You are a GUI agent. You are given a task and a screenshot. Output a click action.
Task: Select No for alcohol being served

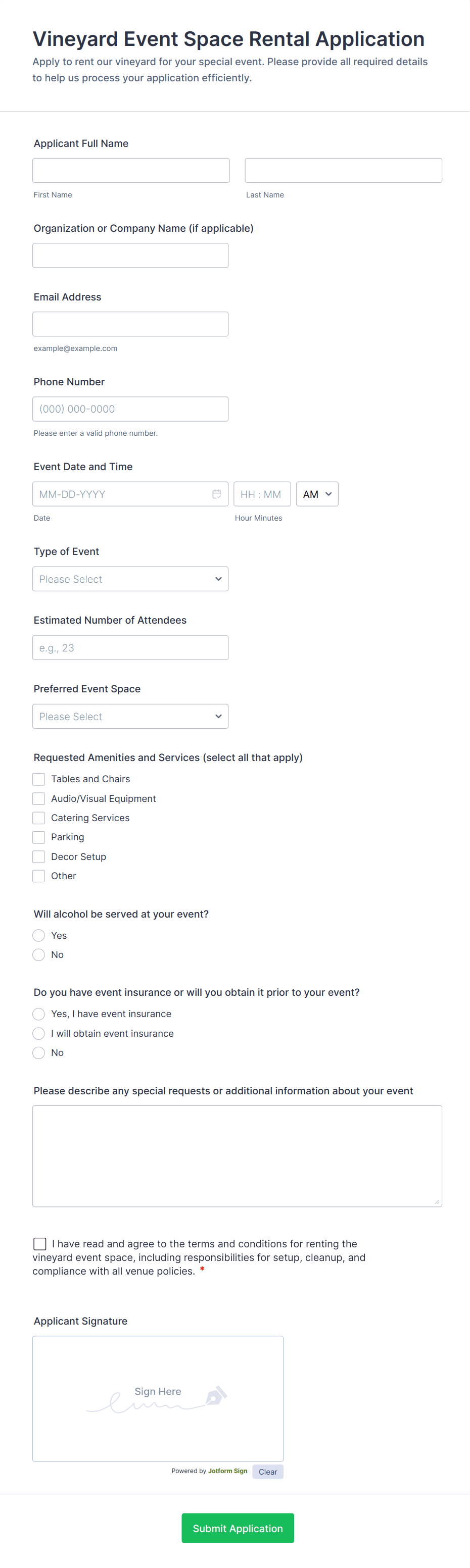click(38, 954)
